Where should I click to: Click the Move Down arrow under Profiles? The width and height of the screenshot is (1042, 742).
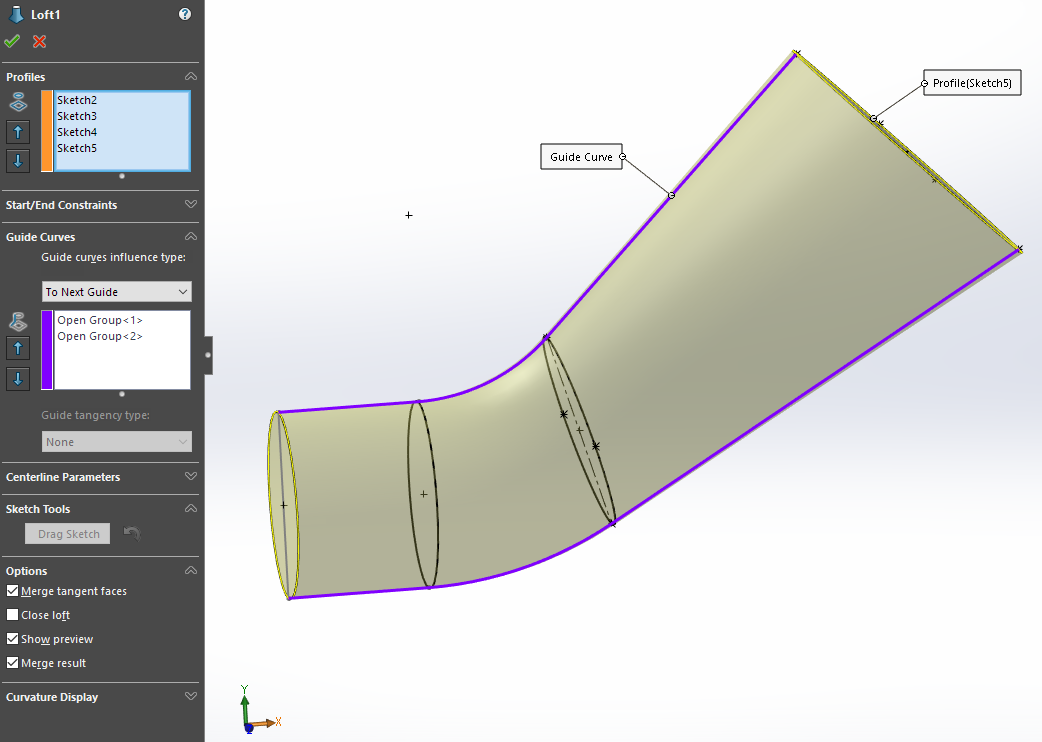[x=17, y=160]
